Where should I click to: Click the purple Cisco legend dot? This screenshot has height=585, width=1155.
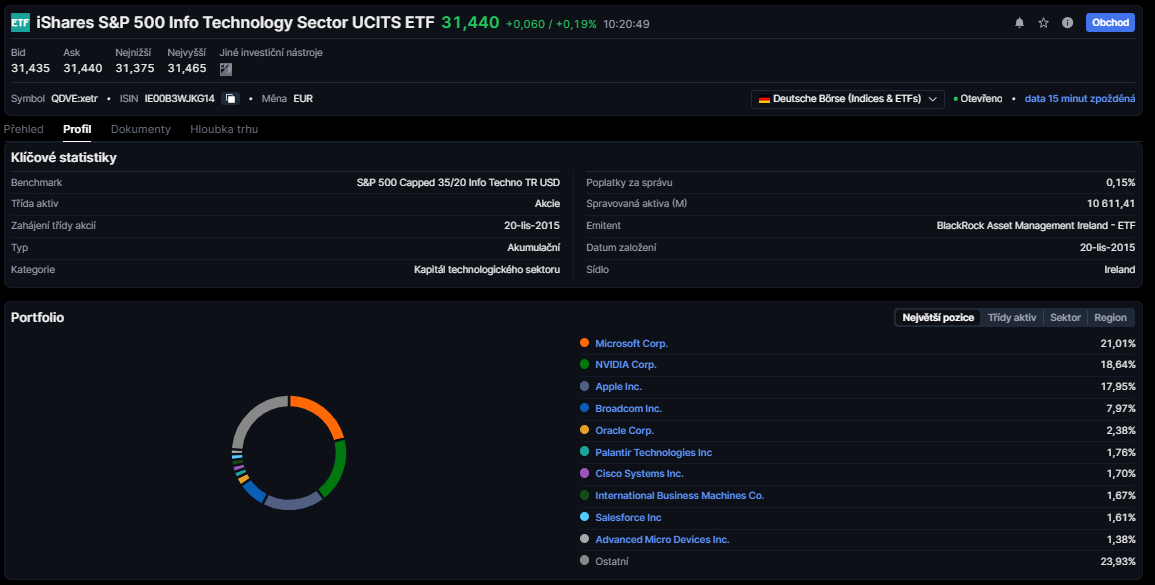[x=584, y=473]
